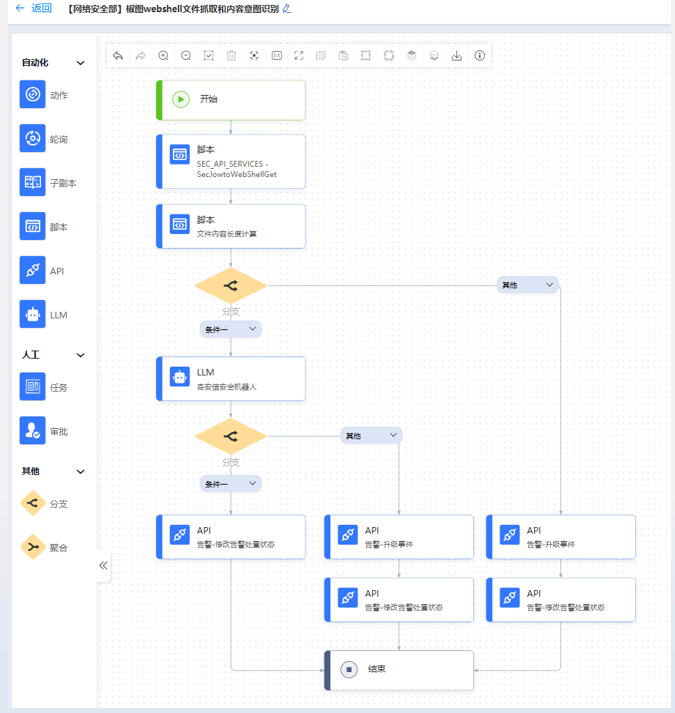Screen dimensions: 675x713
Task: Click the download icon in toolbar
Action: [x=457, y=56]
